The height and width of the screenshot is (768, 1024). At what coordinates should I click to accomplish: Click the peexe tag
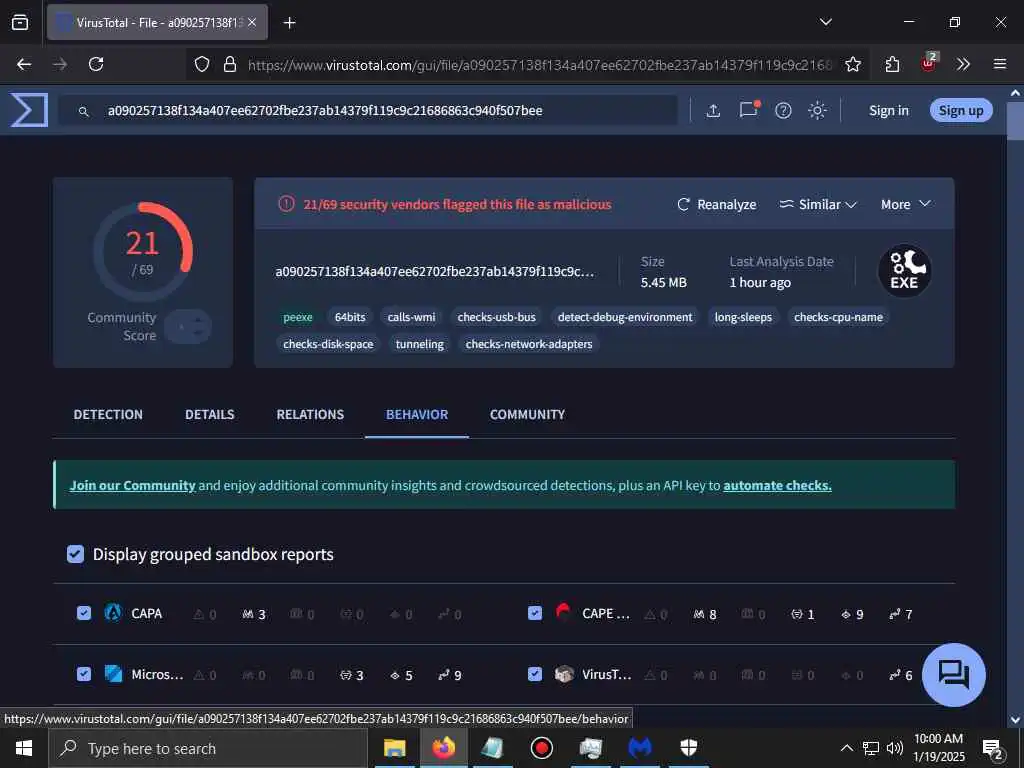tap(298, 317)
